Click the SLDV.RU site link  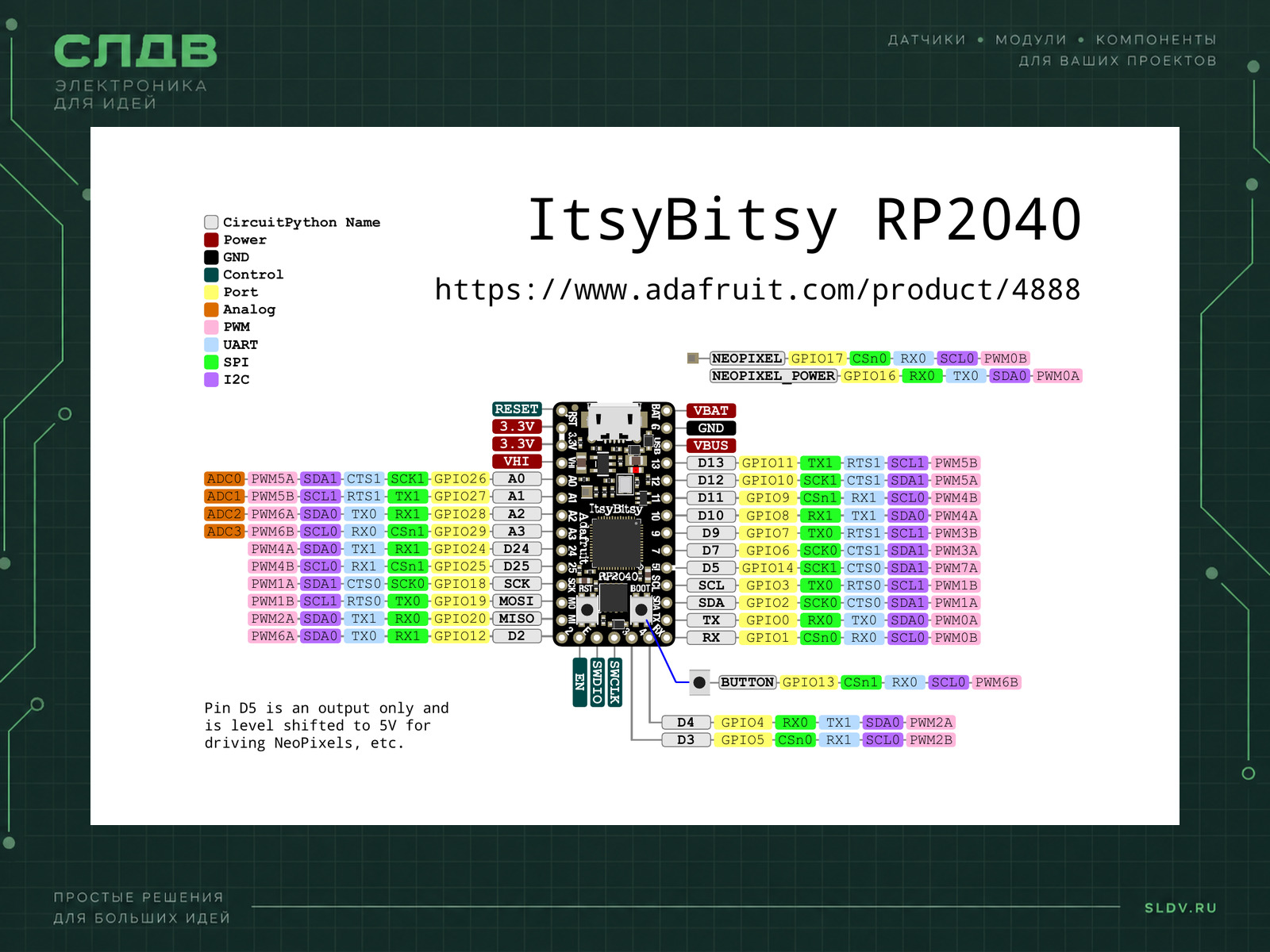pyautogui.click(x=1180, y=908)
